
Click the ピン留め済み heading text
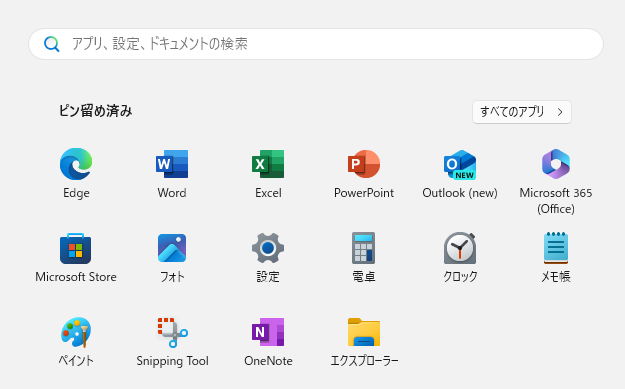point(96,111)
